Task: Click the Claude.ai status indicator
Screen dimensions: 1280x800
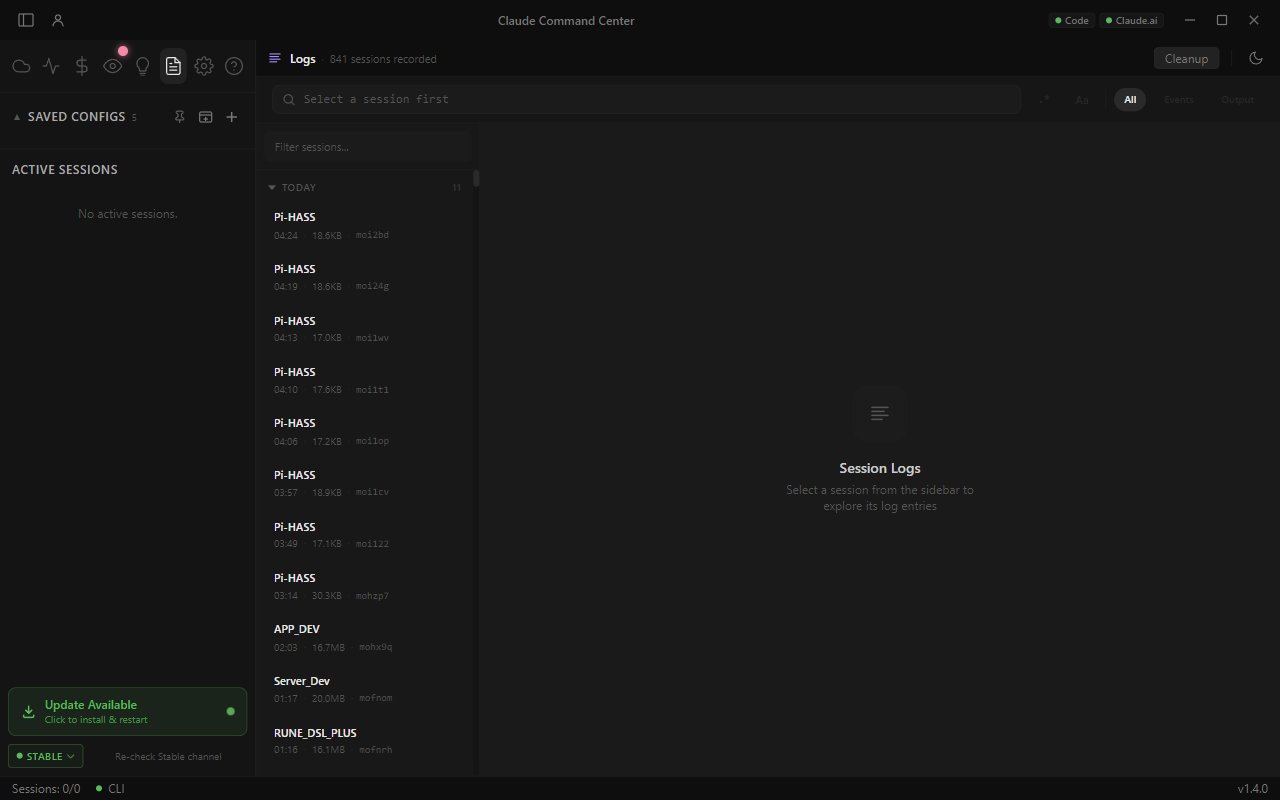Action: (x=1132, y=20)
